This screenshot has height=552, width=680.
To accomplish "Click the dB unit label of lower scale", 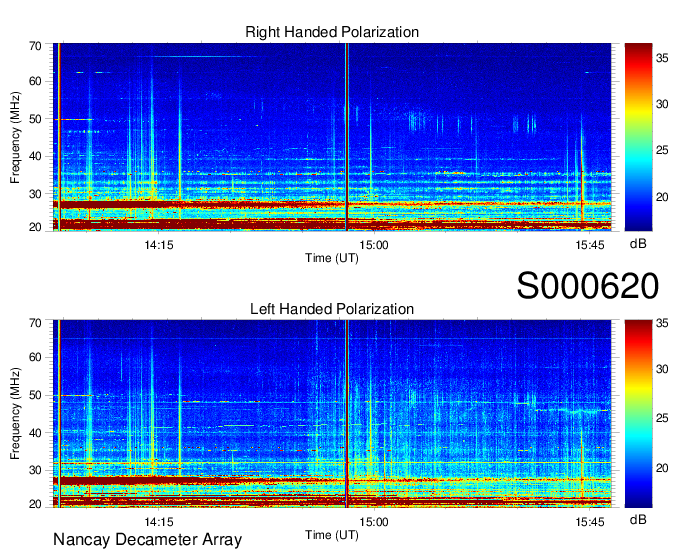I will pyautogui.click(x=638, y=520).
